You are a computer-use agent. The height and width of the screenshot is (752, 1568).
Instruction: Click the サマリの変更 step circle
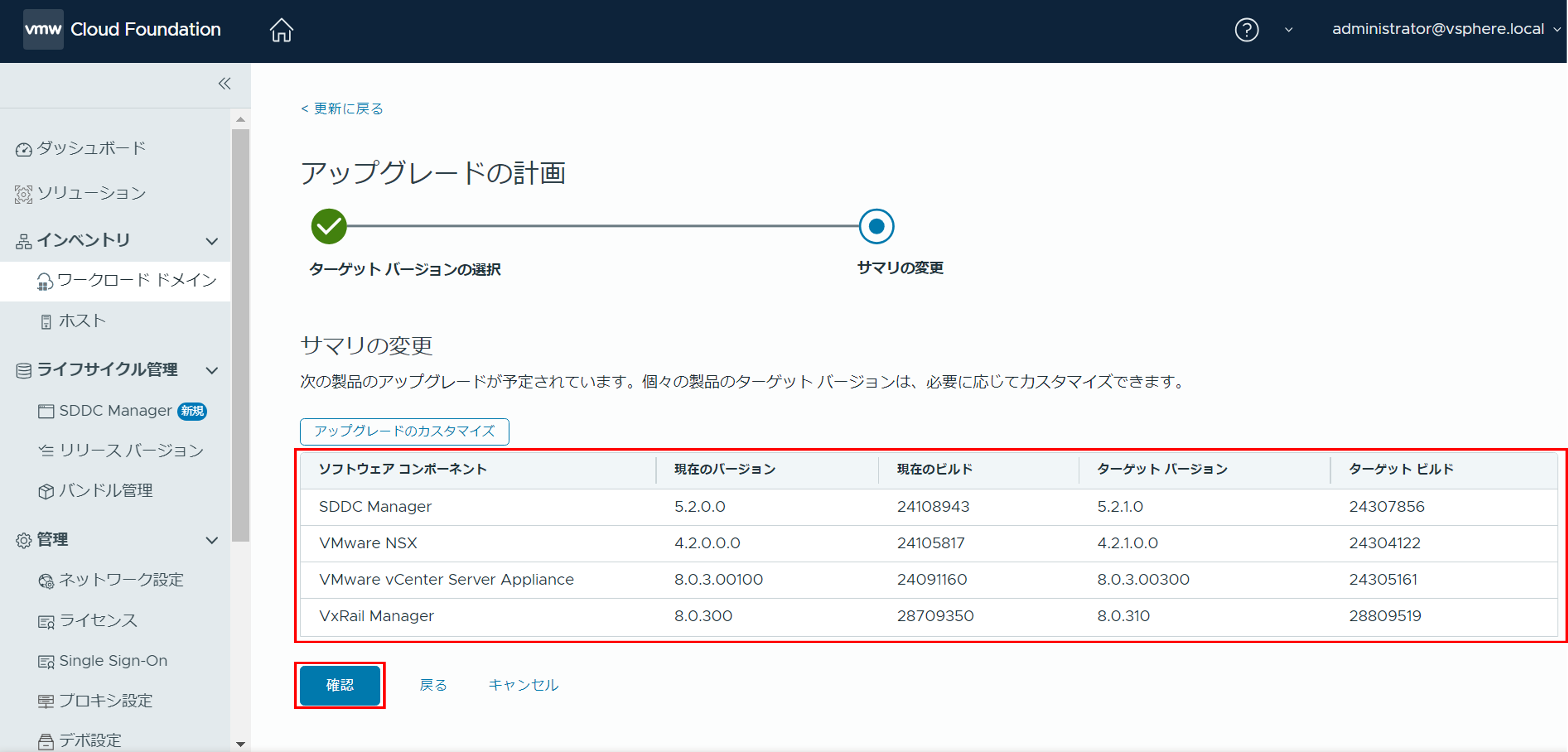(876, 226)
